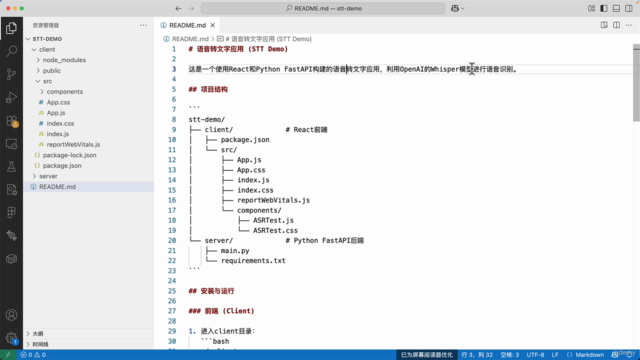Screen dimensions: 640x360
Task: Click the cube-shaped icon in activity bar
Action: coord(11,259)
